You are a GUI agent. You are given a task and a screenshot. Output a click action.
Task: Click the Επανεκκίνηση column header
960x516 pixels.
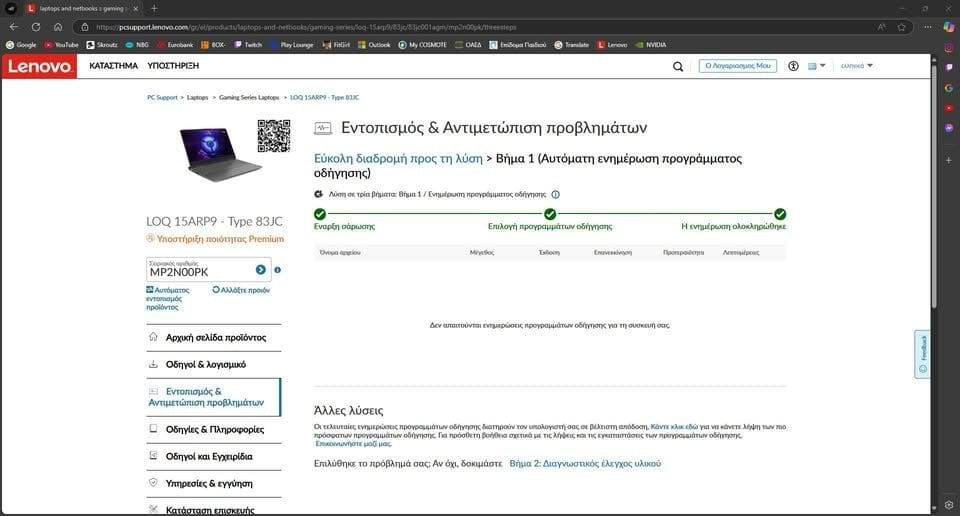point(613,252)
